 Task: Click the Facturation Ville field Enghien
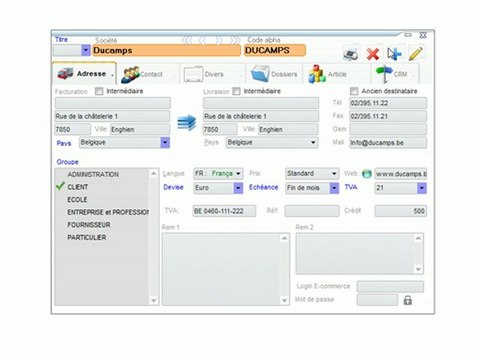[x=140, y=130]
